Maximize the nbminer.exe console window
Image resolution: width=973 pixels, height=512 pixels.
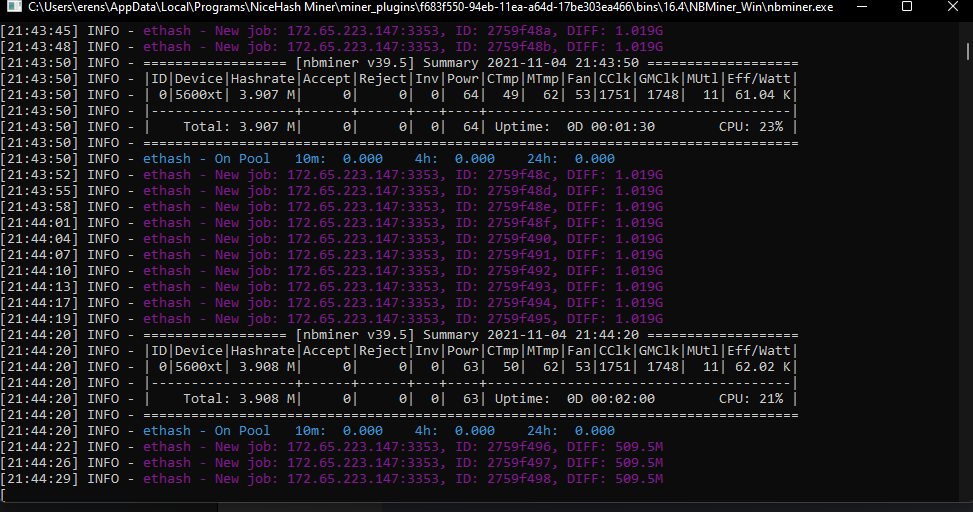click(x=907, y=7)
